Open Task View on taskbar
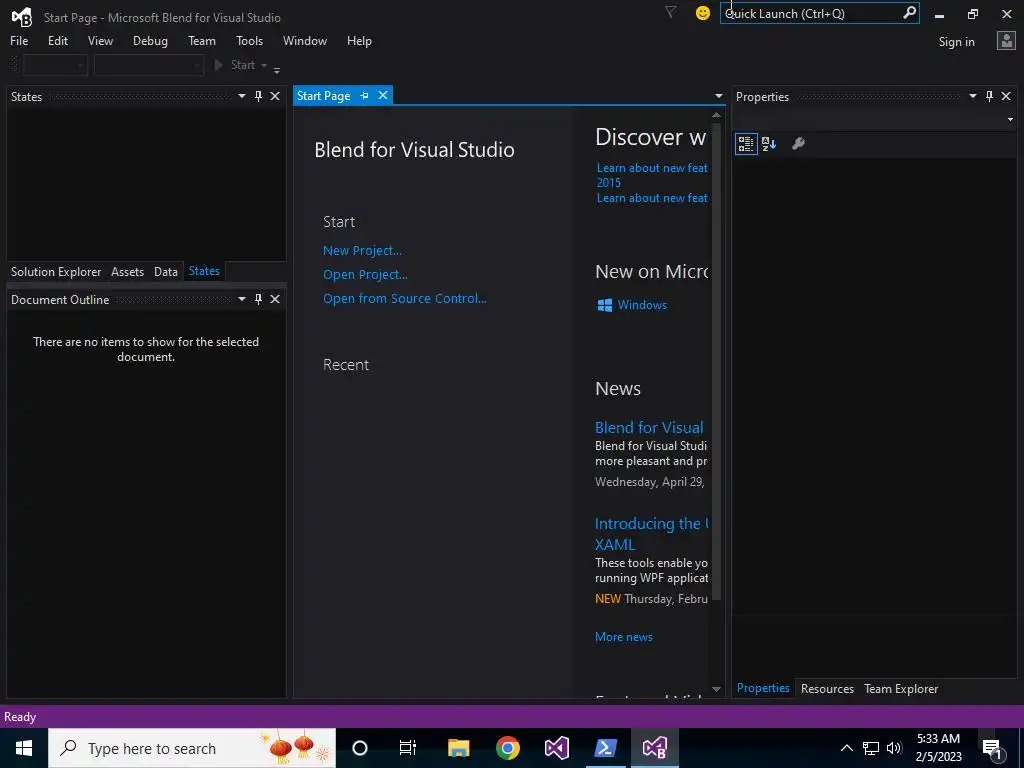This screenshot has width=1024, height=768. (x=408, y=748)
